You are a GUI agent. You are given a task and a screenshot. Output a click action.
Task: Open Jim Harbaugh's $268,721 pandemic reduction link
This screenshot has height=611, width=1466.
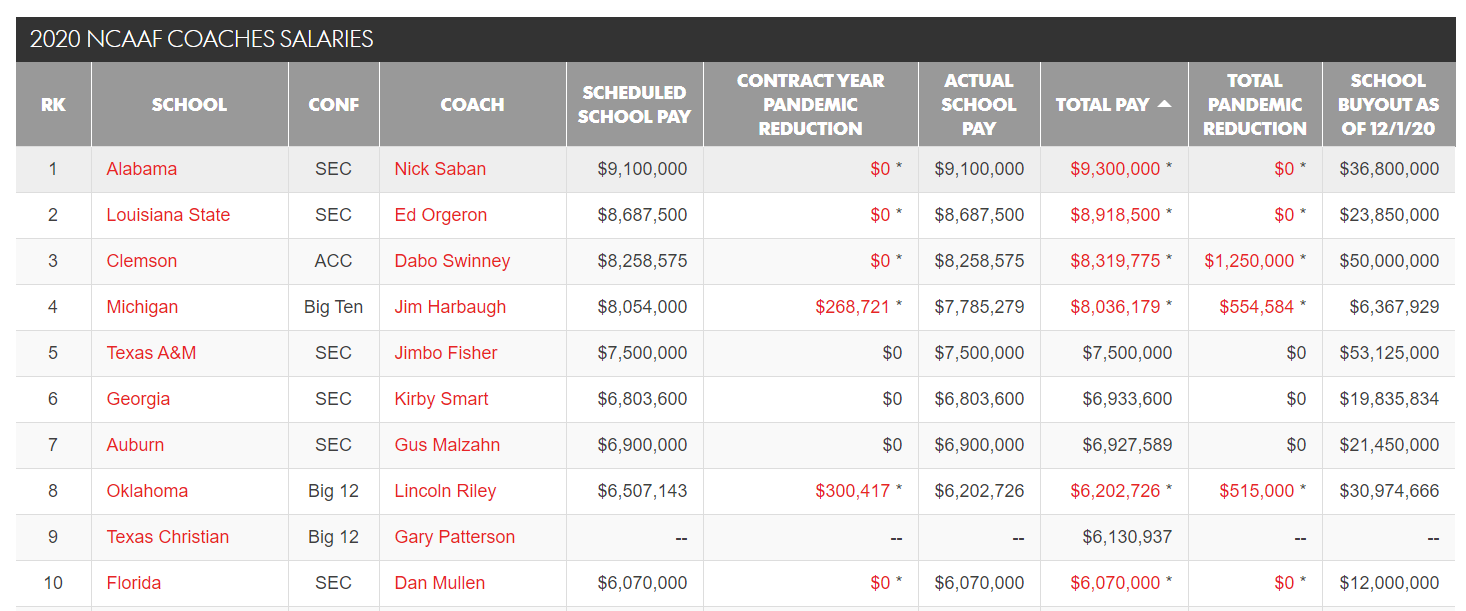point(852,307)
